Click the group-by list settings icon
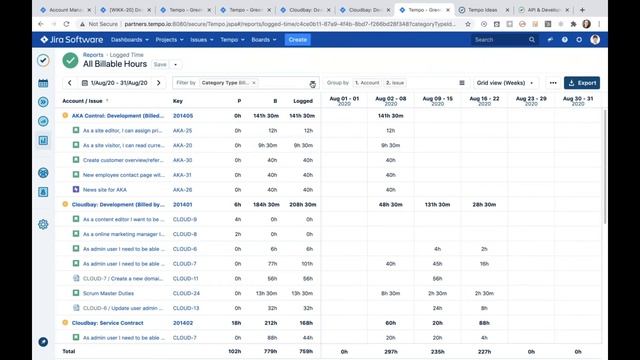Screen dimensions: 640x360 (x=462, y=83)
